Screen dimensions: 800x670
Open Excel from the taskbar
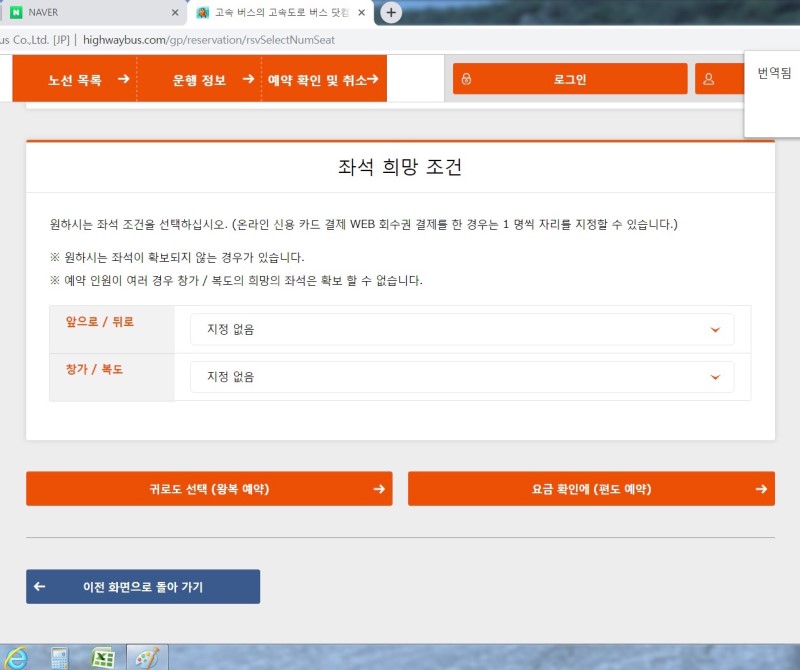click(103, 658)
